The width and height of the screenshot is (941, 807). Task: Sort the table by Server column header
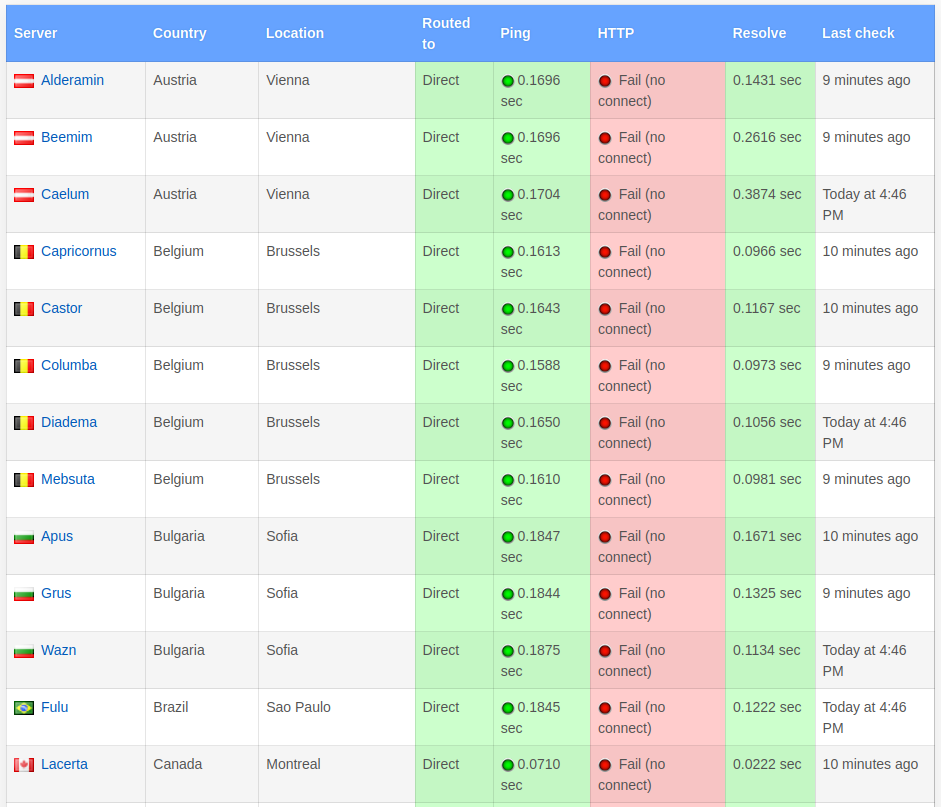pyautogui.click(x=35, y=34)
